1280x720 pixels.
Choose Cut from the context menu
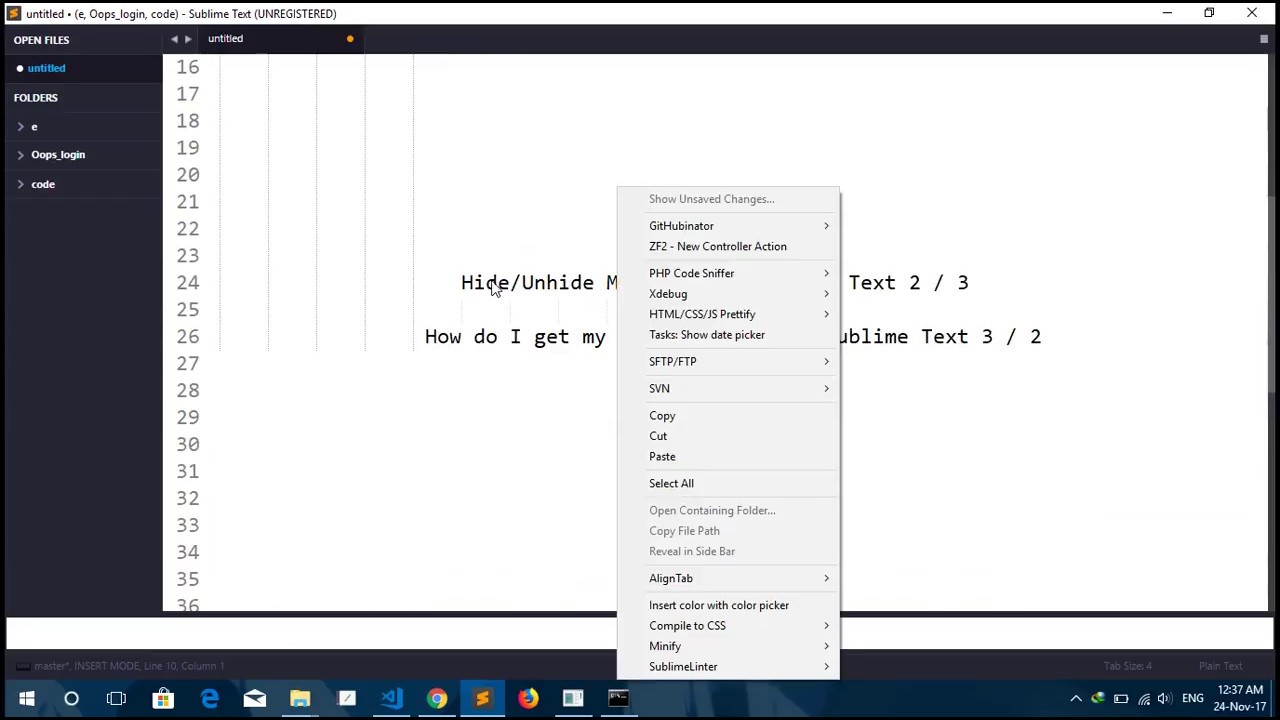coord(728,436)
